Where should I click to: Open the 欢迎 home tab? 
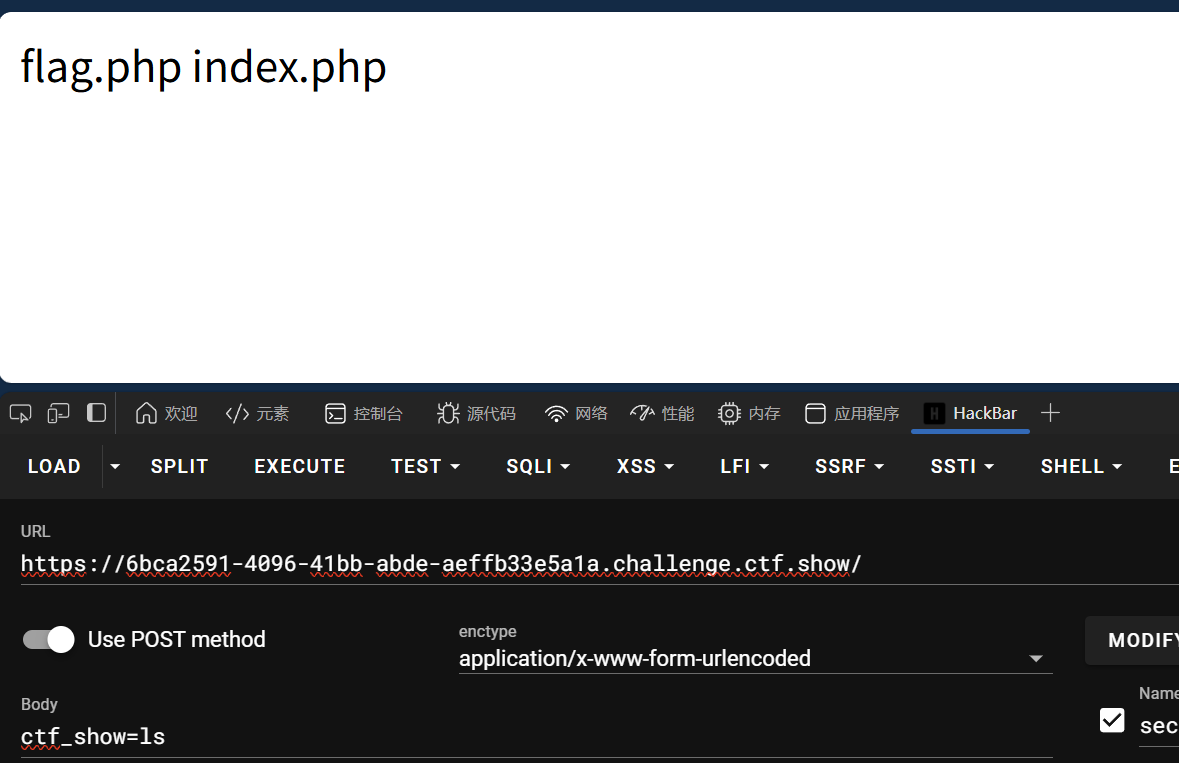click(x=166, y=413)
